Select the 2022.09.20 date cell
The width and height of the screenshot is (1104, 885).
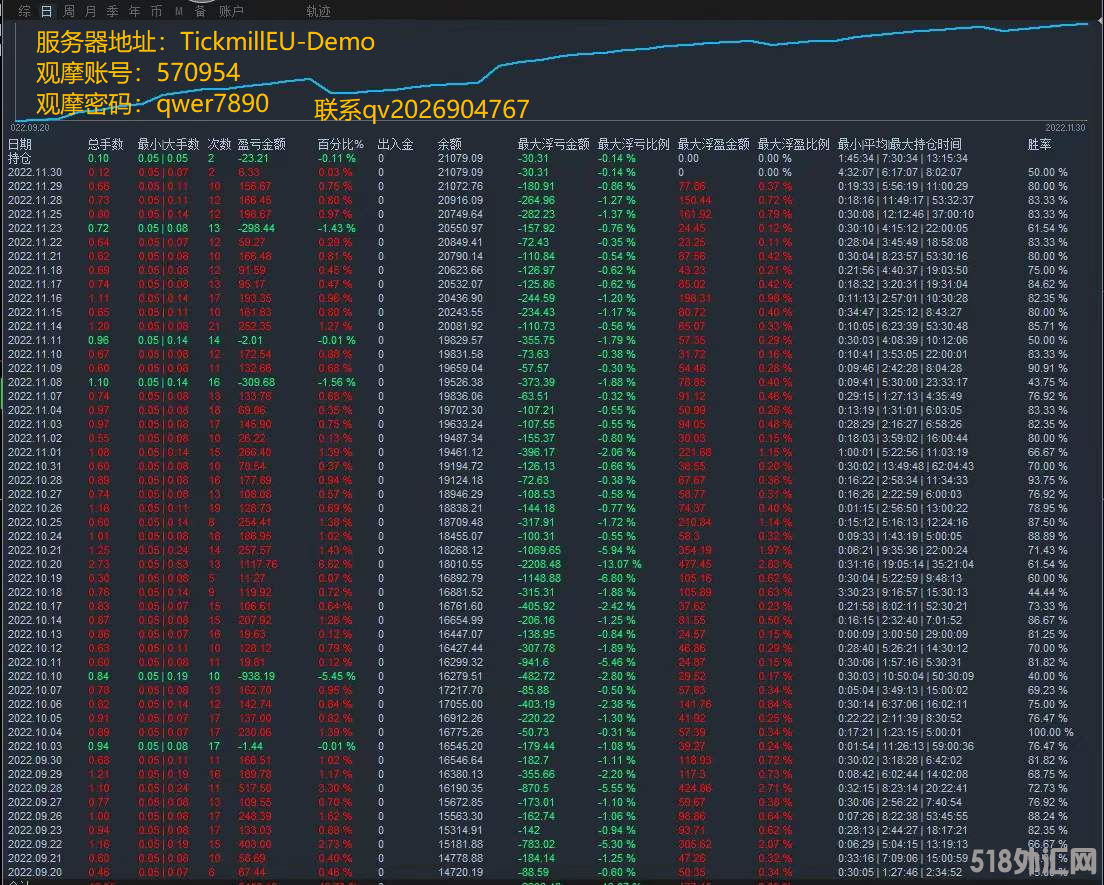click(34, 872)
